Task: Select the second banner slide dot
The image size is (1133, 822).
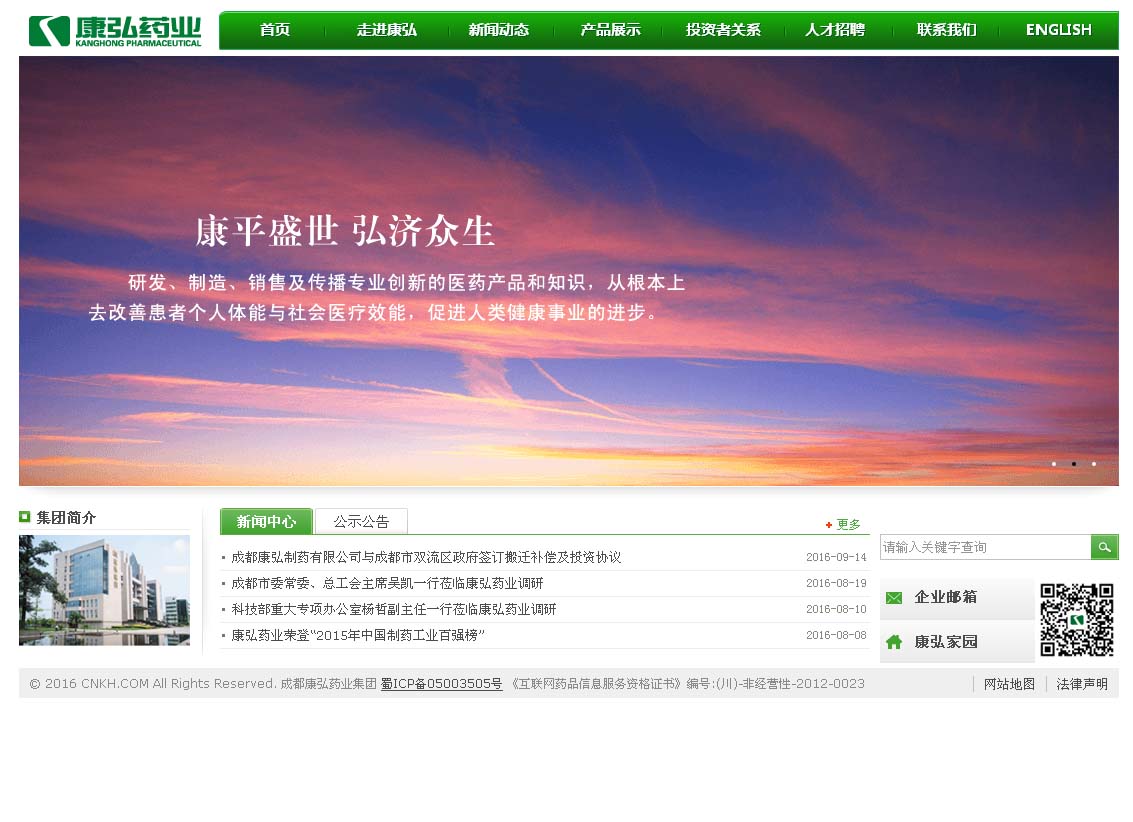Action: coord(1074,464)
